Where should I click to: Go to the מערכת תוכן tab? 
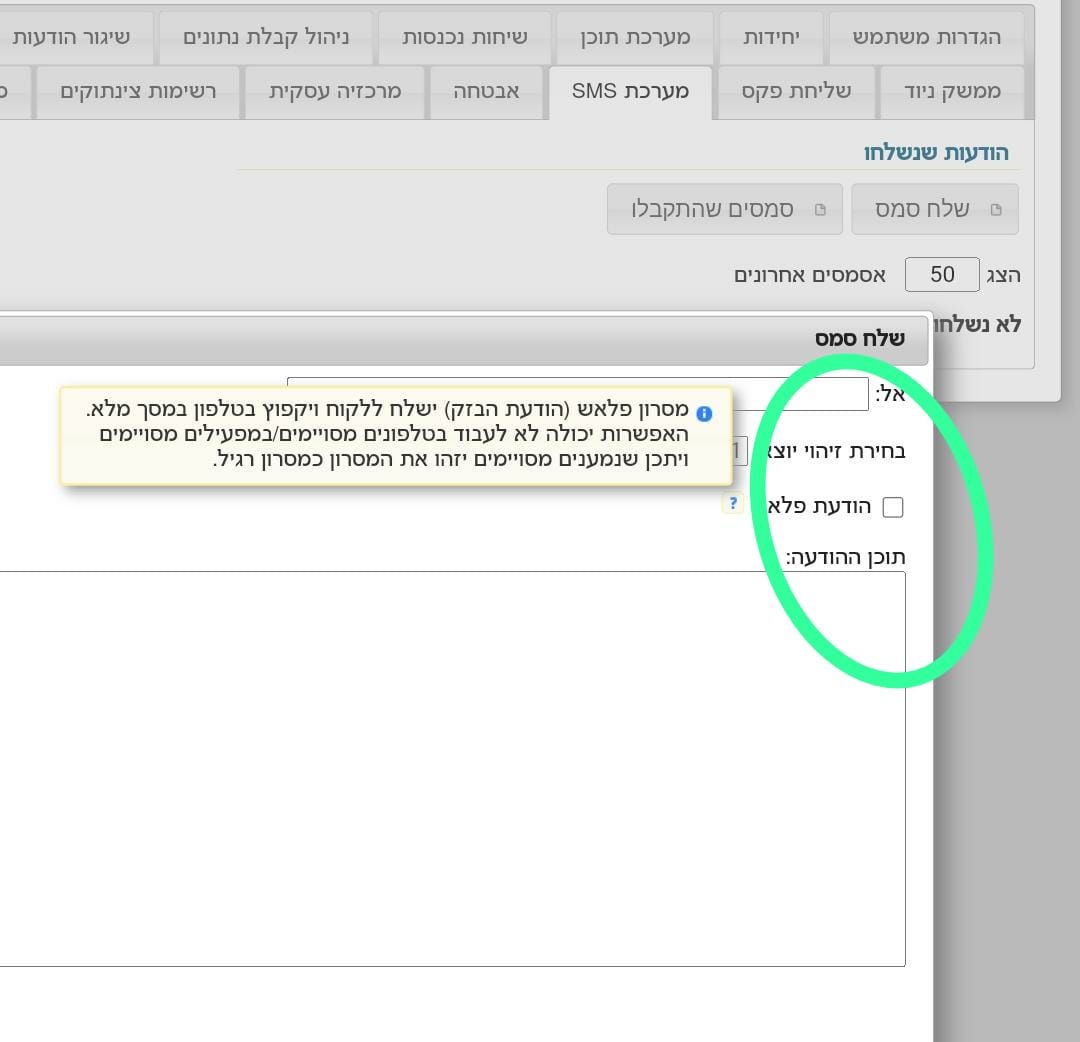635,38
